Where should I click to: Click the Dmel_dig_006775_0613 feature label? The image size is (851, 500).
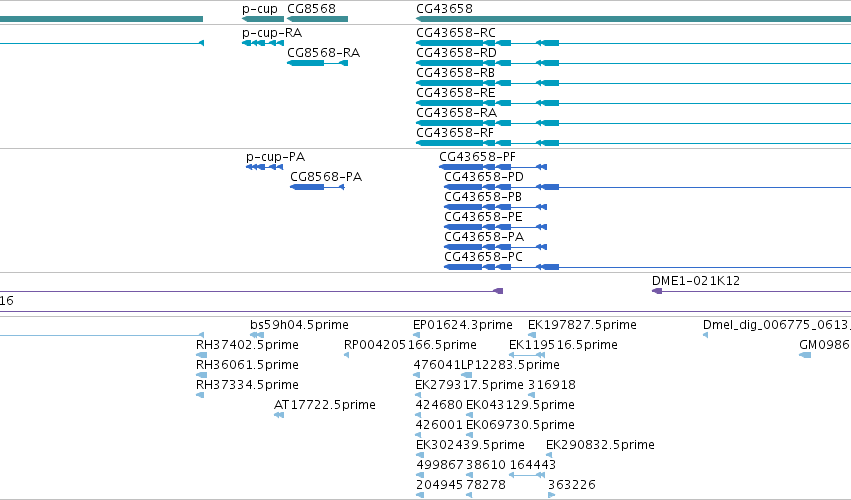pos(777,325)
